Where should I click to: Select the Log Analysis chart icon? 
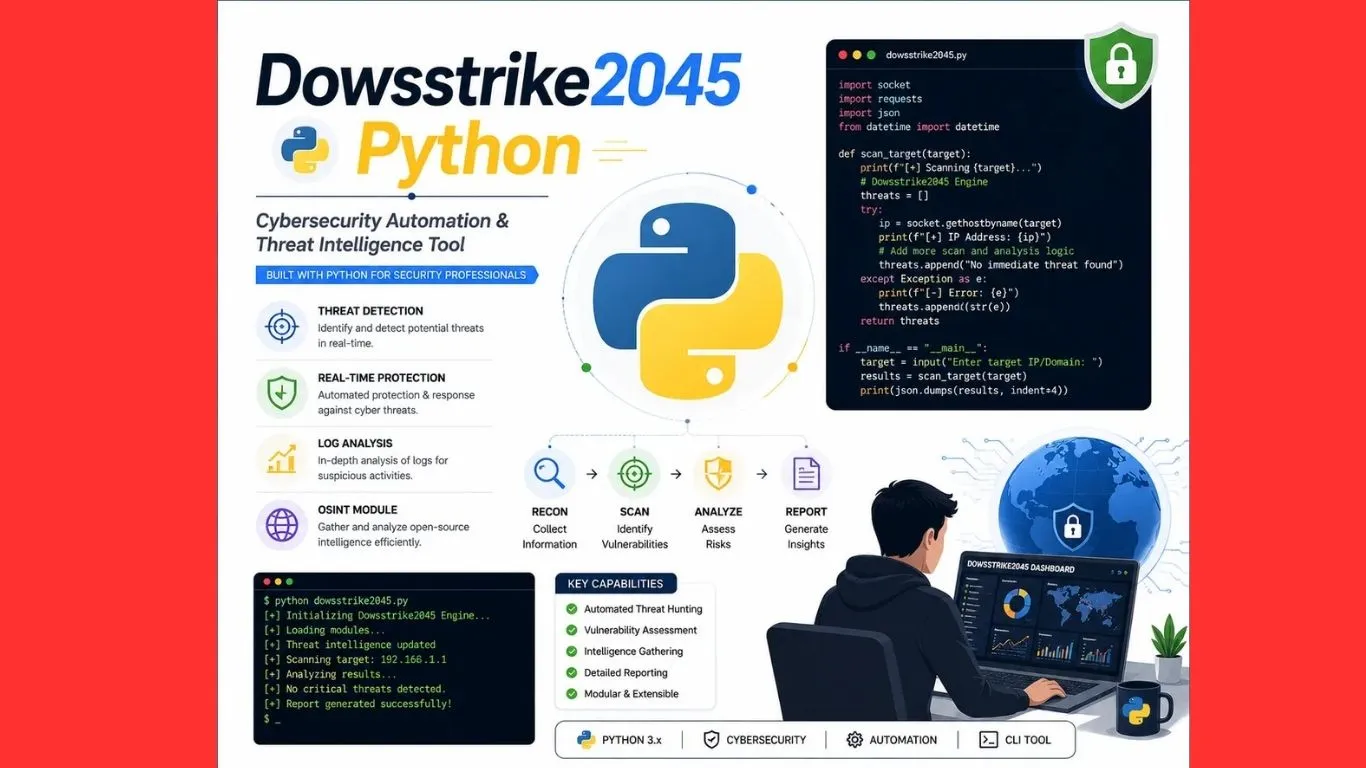pos(282,459)
